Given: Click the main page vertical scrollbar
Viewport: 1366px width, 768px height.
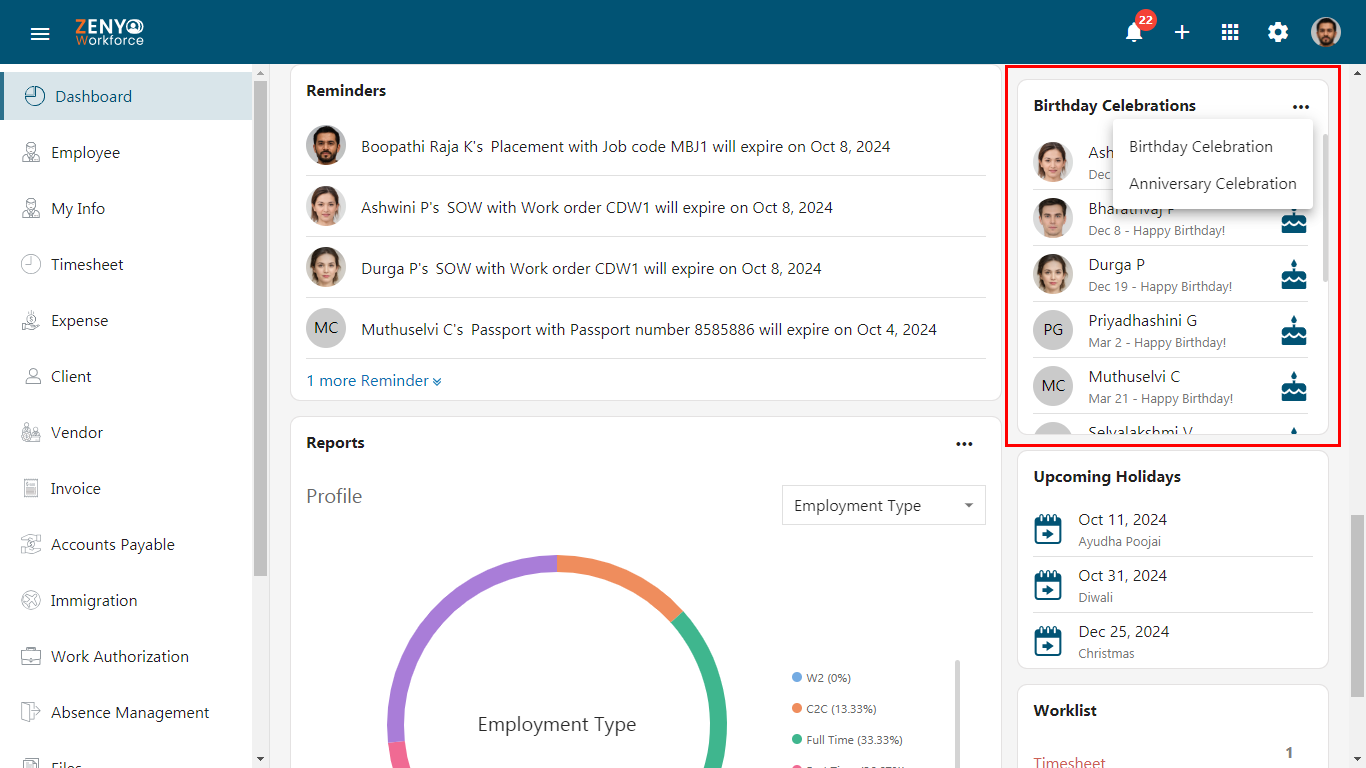Looking at the screenshot, I should 1357,605.
